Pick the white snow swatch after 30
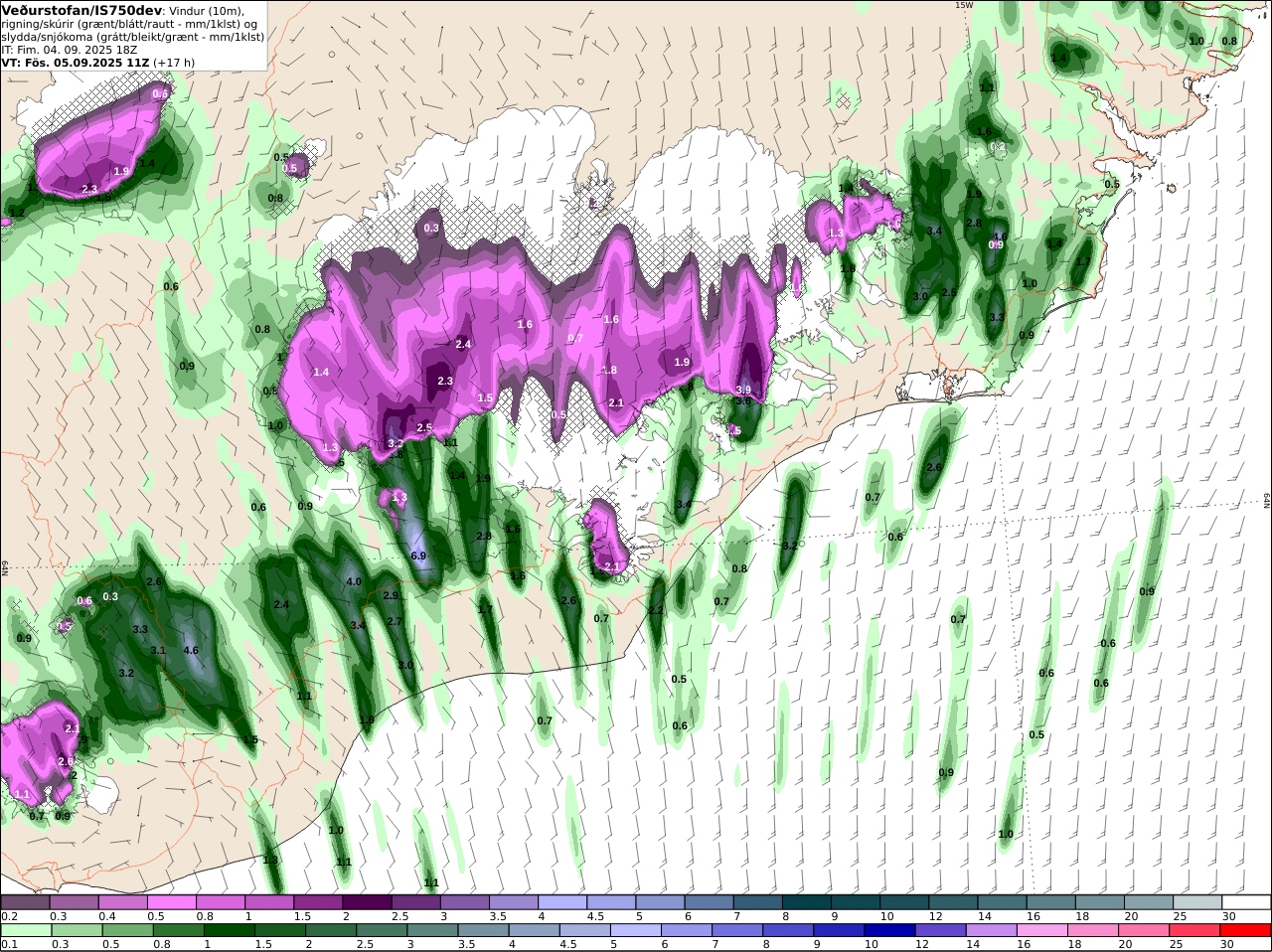Image resolution: width=1272 pixels, height=952 pixels. click(1247, 902)
